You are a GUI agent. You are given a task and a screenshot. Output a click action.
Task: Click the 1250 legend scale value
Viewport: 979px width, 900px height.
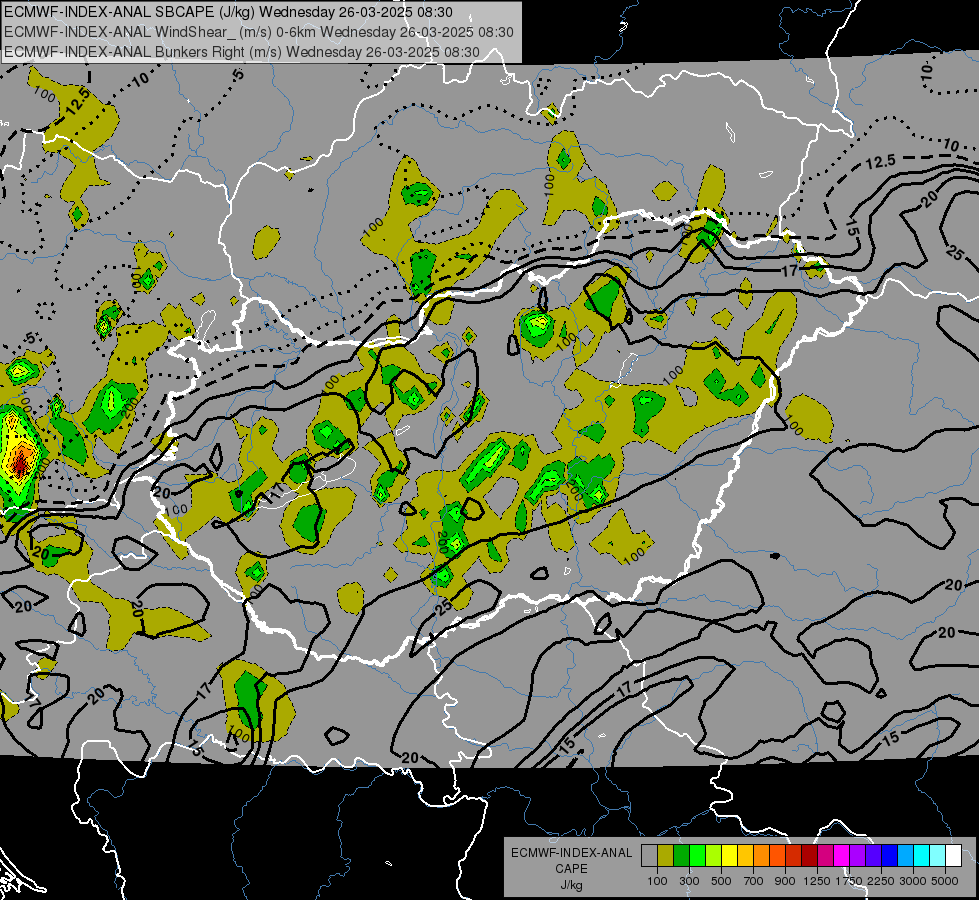tap(817, 881)
